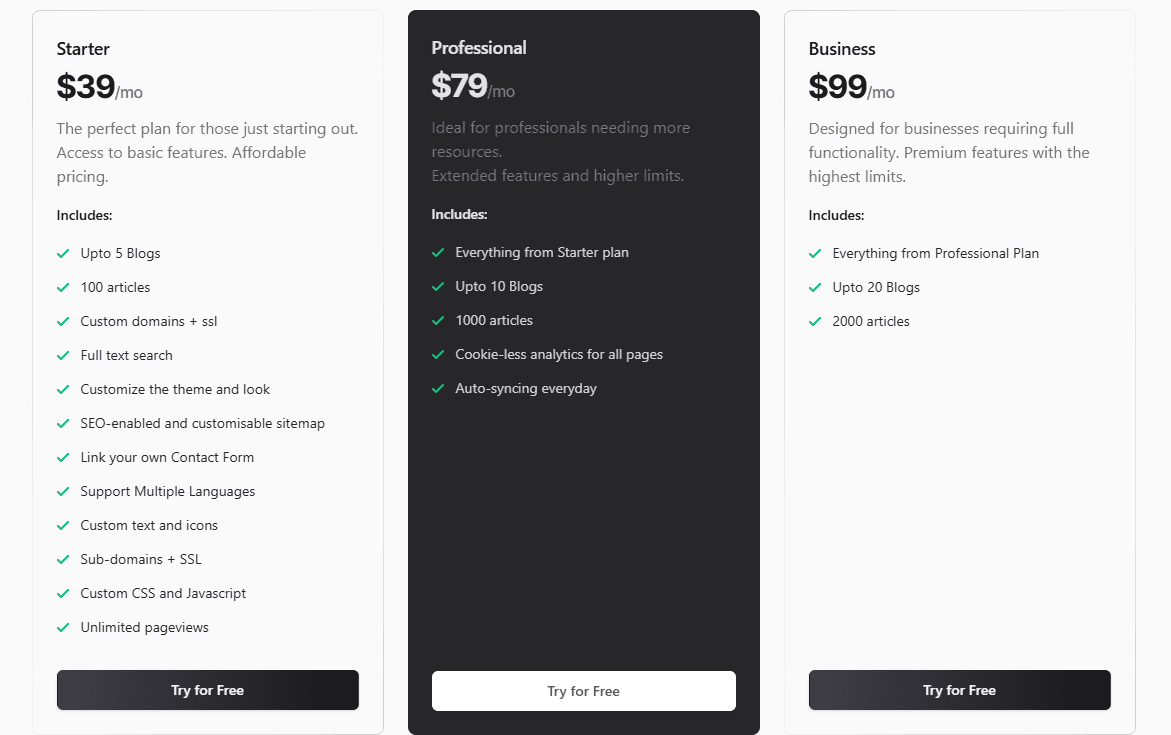Click Try for Free on the Business plan
The height and width of the screenshot is (735, 1171).
959,690
